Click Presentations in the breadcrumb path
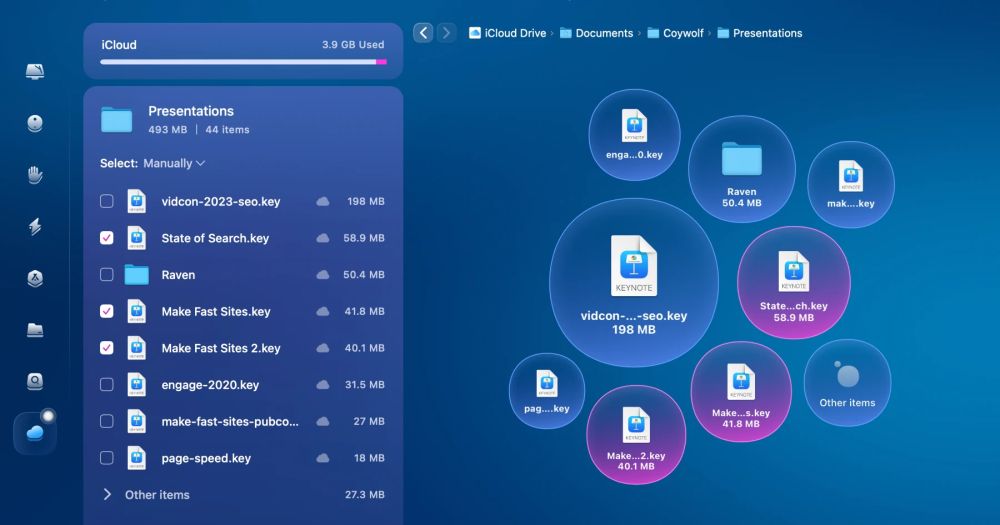Image resolution: width=1000 pixels, height=525 pixels. click(x=767, y=33)
